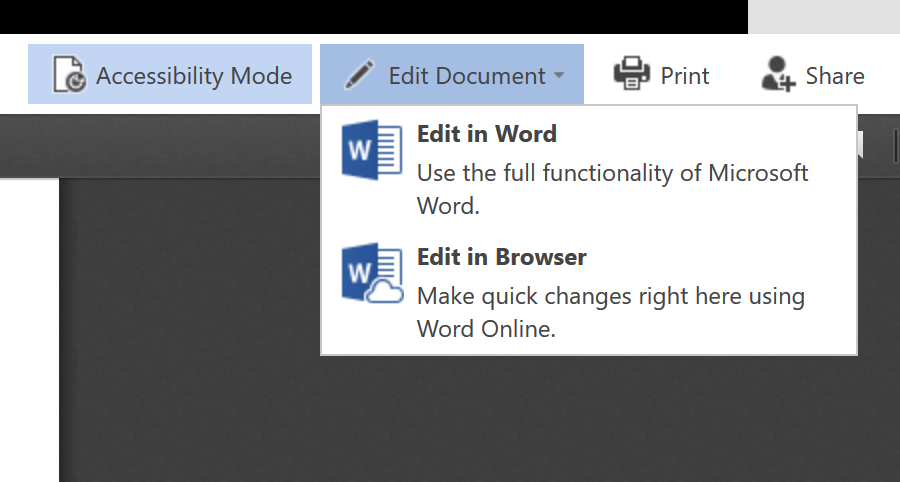Click the pencil icon for Edit Document
This screenshot has height=482, width=900.
click(x=359, y=75)
